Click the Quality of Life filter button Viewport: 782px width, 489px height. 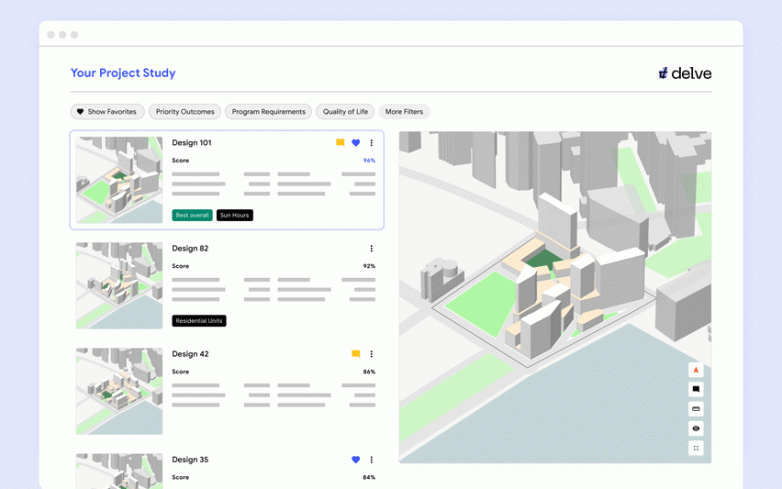pos(345,112)
